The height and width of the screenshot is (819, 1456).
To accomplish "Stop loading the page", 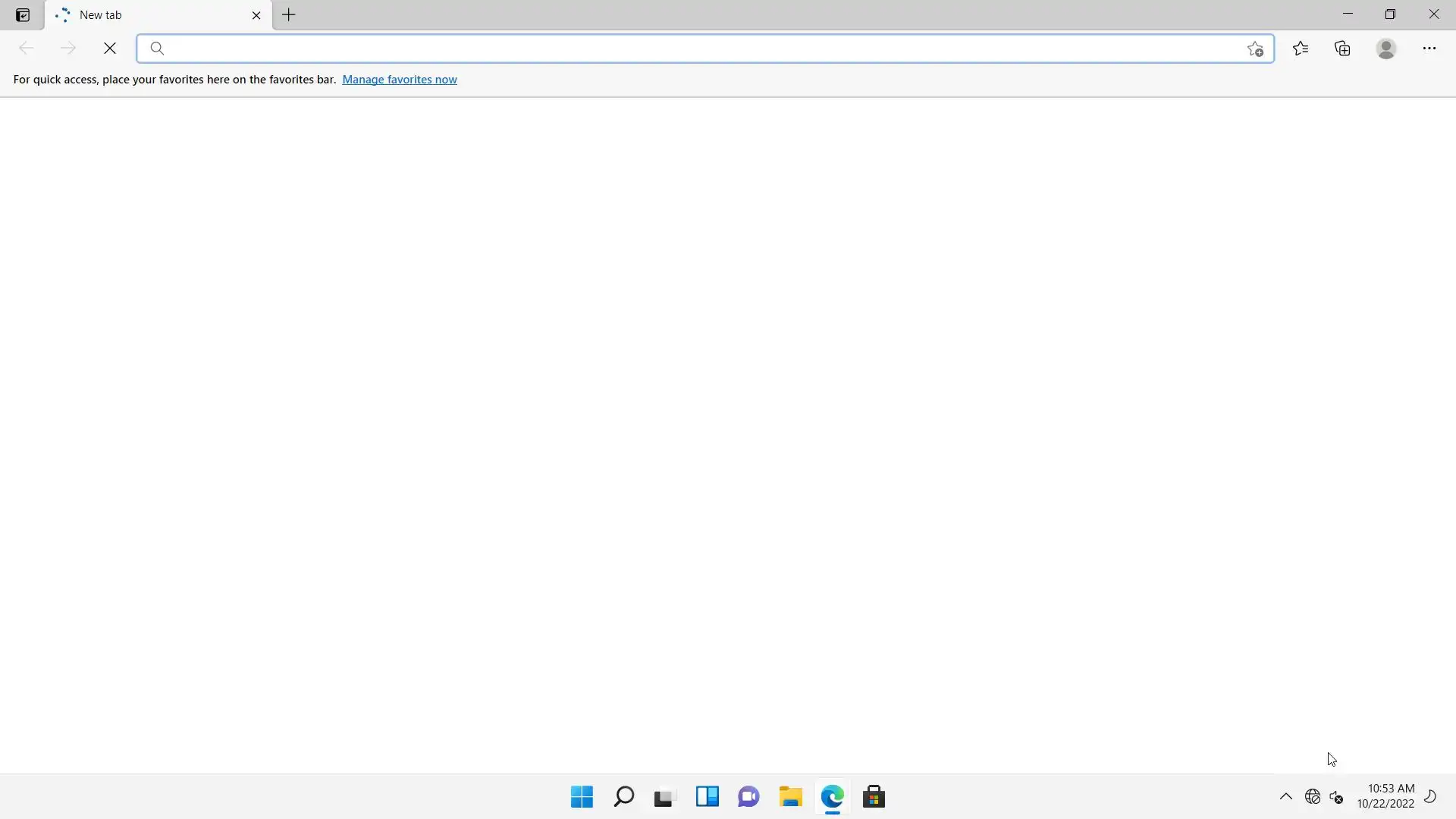I will (x=110, y=49).
